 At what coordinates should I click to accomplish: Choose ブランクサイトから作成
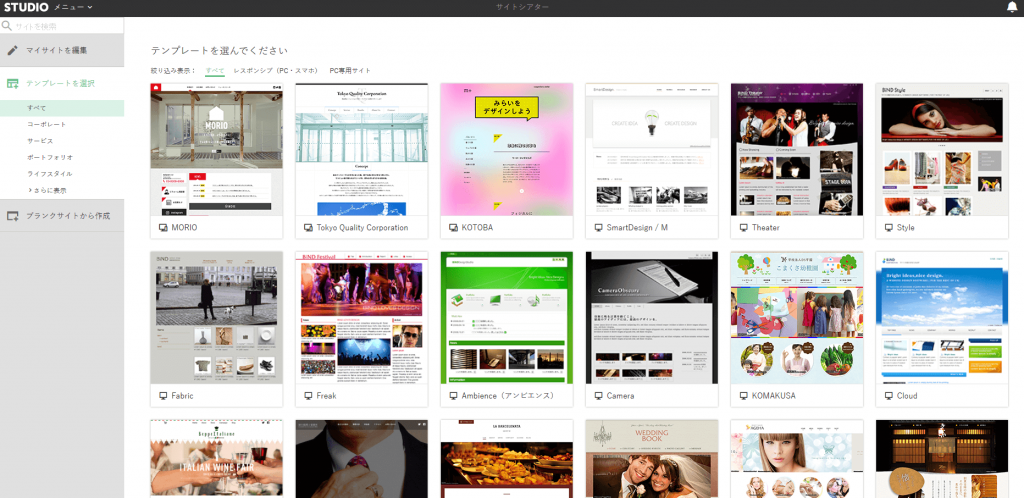pyautogui.click(x=62, y=216)
